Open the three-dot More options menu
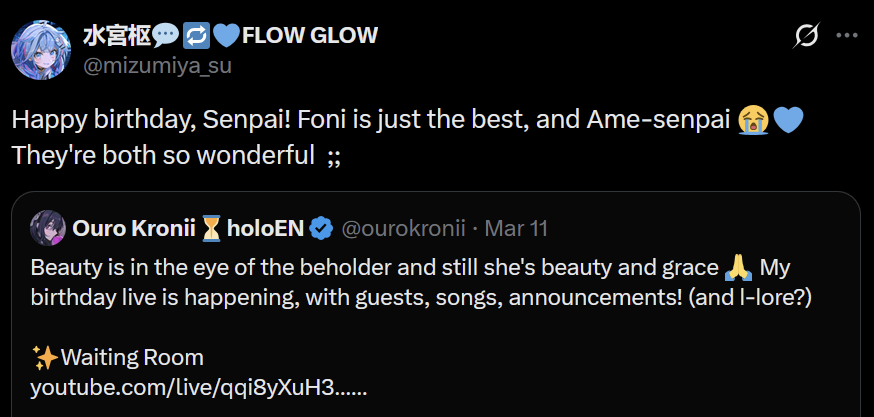This screenshot has width=874, height=417. (847, 36)
